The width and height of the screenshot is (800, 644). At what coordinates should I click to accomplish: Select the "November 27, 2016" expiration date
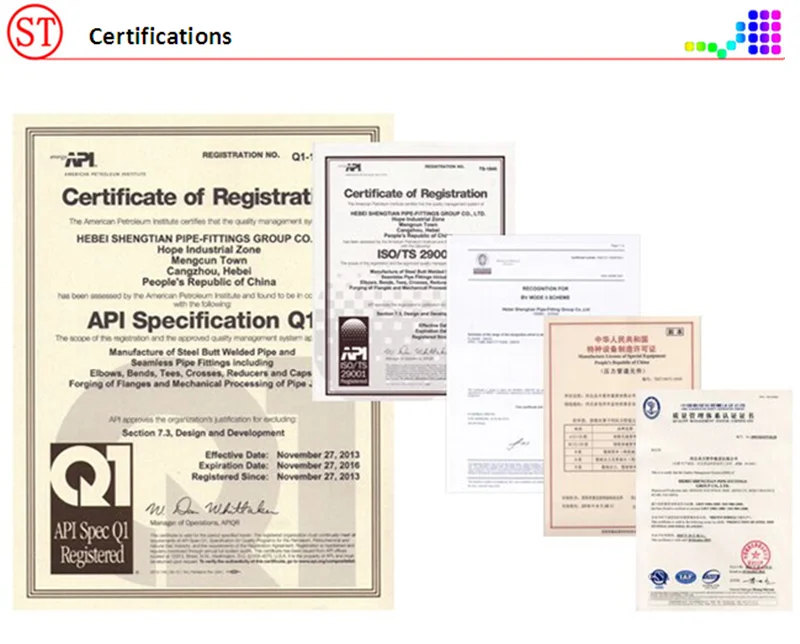pos(318,465)
